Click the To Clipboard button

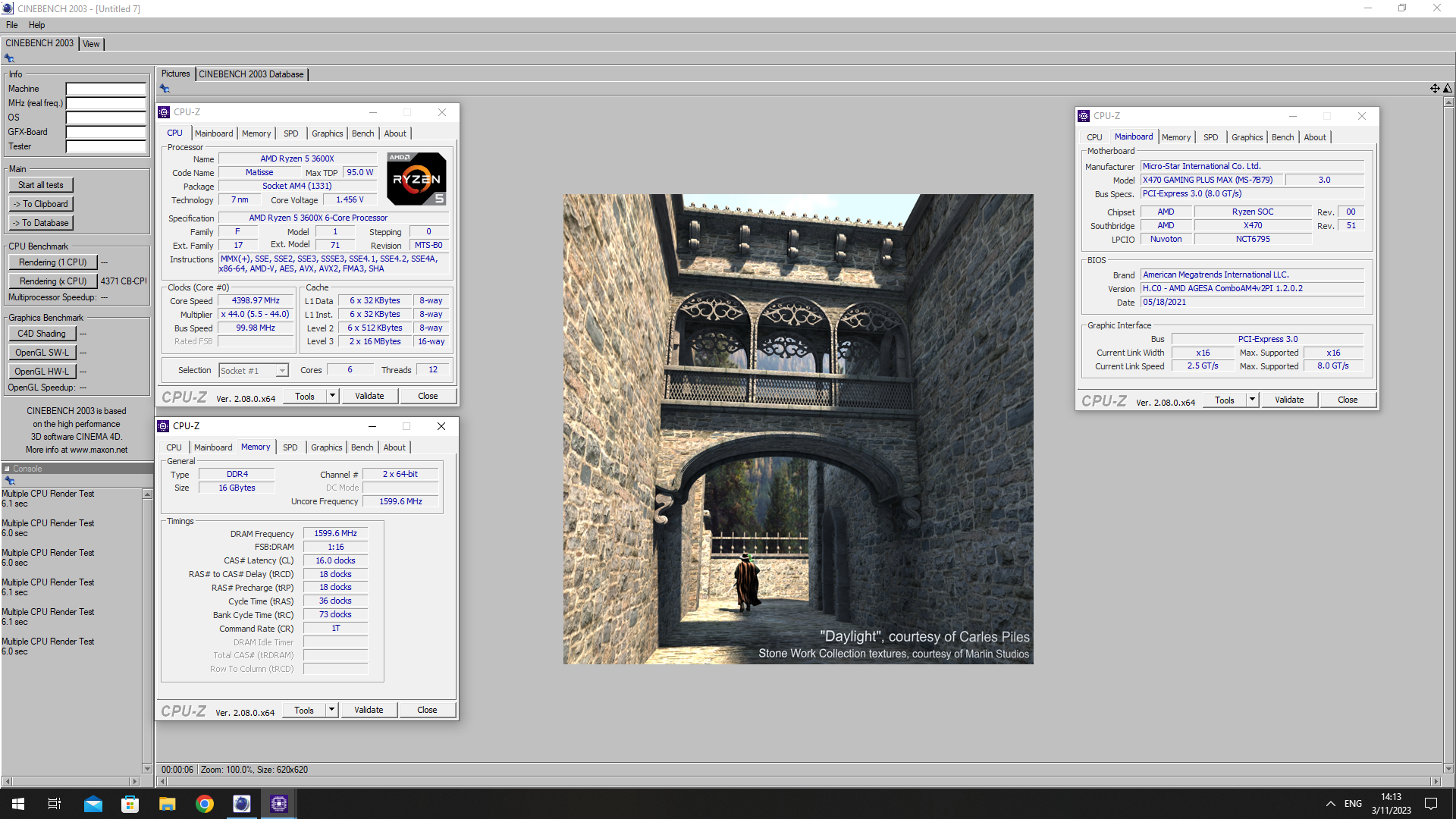tap(41, 204)
